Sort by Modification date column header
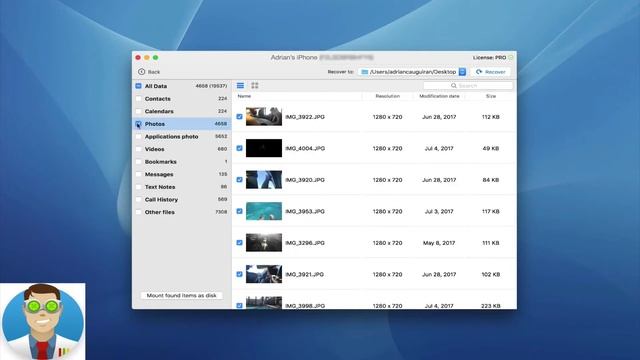 point(439,96)
